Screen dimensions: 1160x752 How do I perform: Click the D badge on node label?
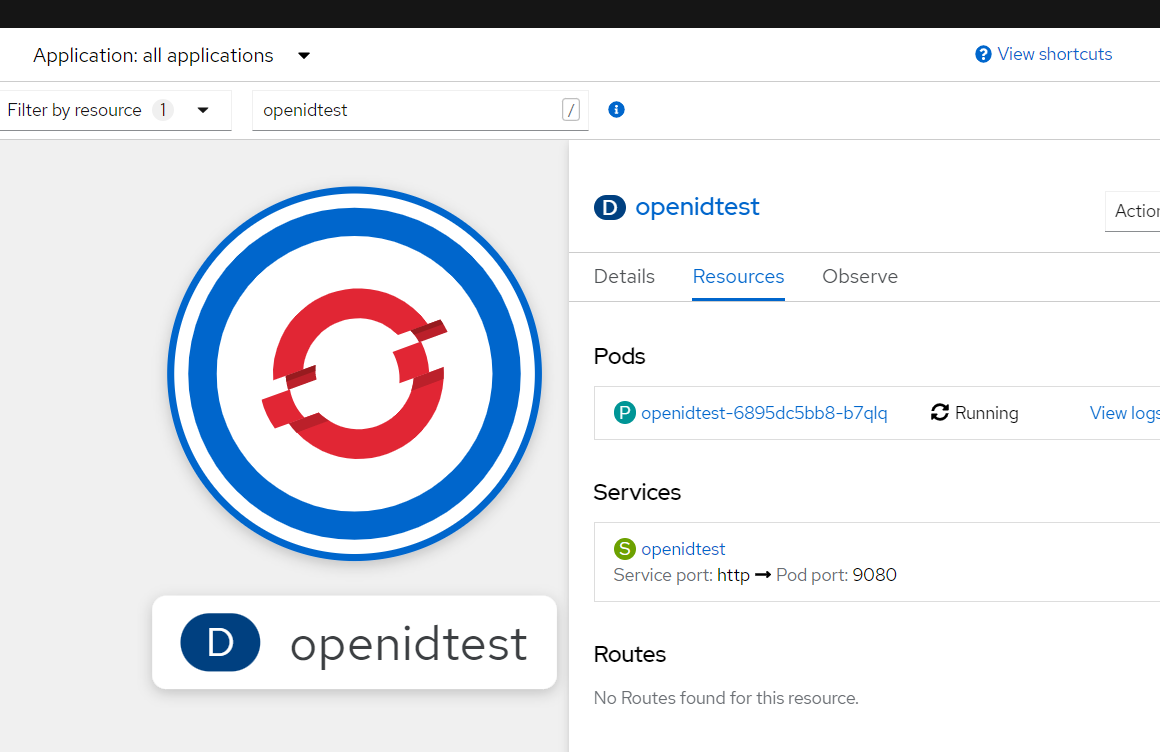pos(220,643)
